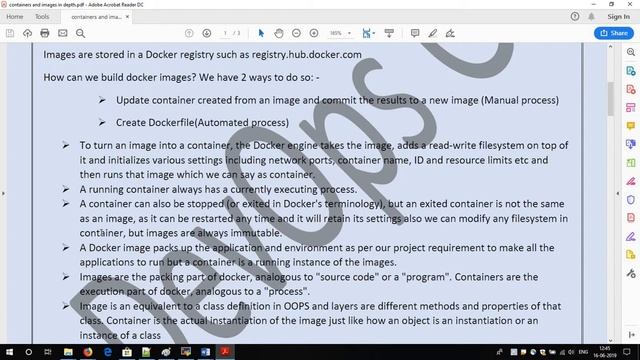
Task: Choose the Selection arrow tool
Action: pos(261,33)
